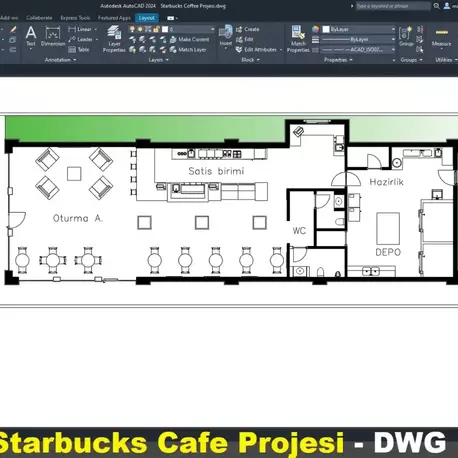458x458 pixels.
Task: Switch to the Express Tools ribbon tab
Action: click(x=75, y=18)
